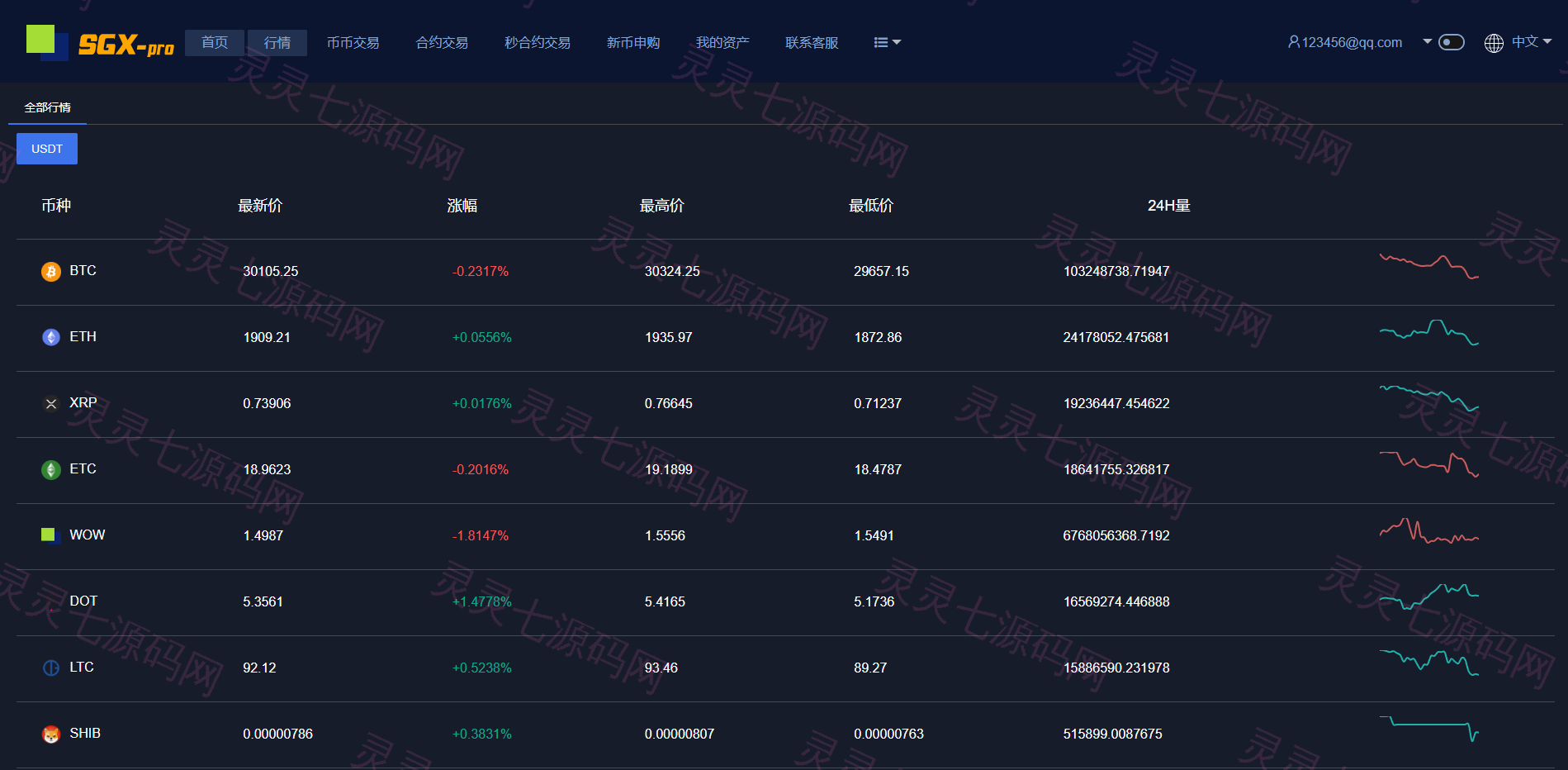Click the 涨幅 column header

pos(462,206)
